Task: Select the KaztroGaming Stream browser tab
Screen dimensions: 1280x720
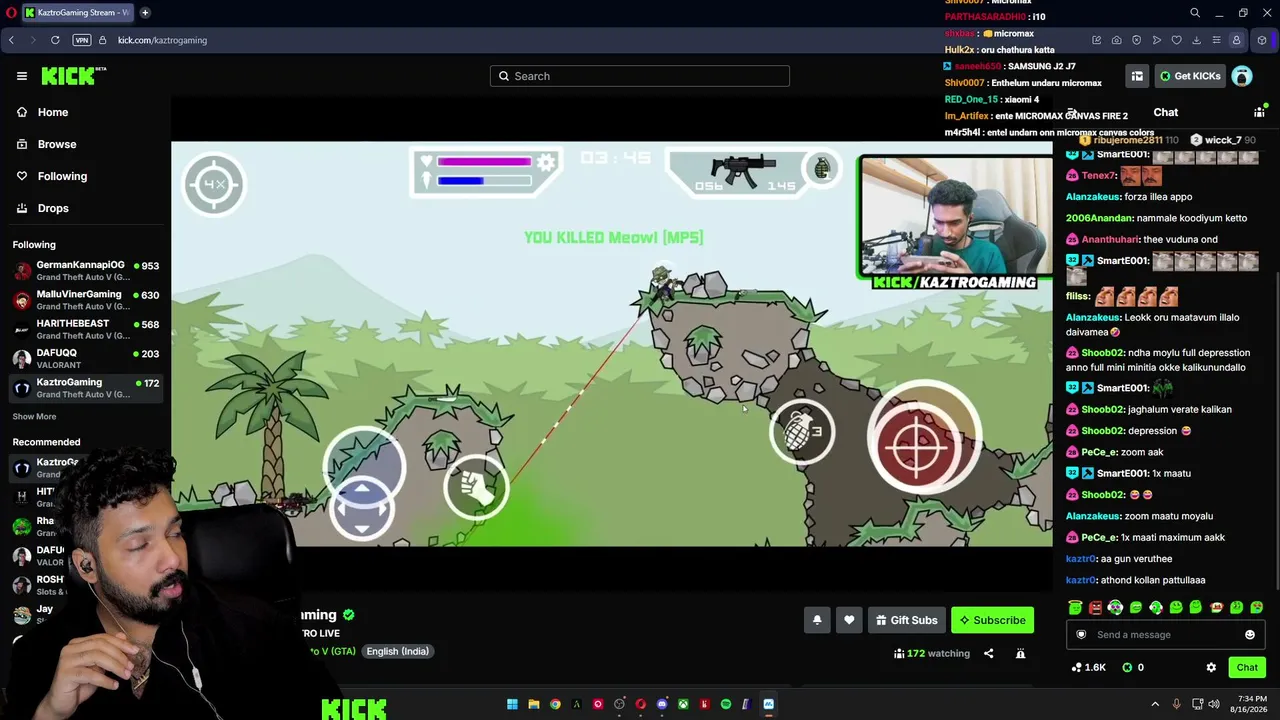Action: pos(77,13)
